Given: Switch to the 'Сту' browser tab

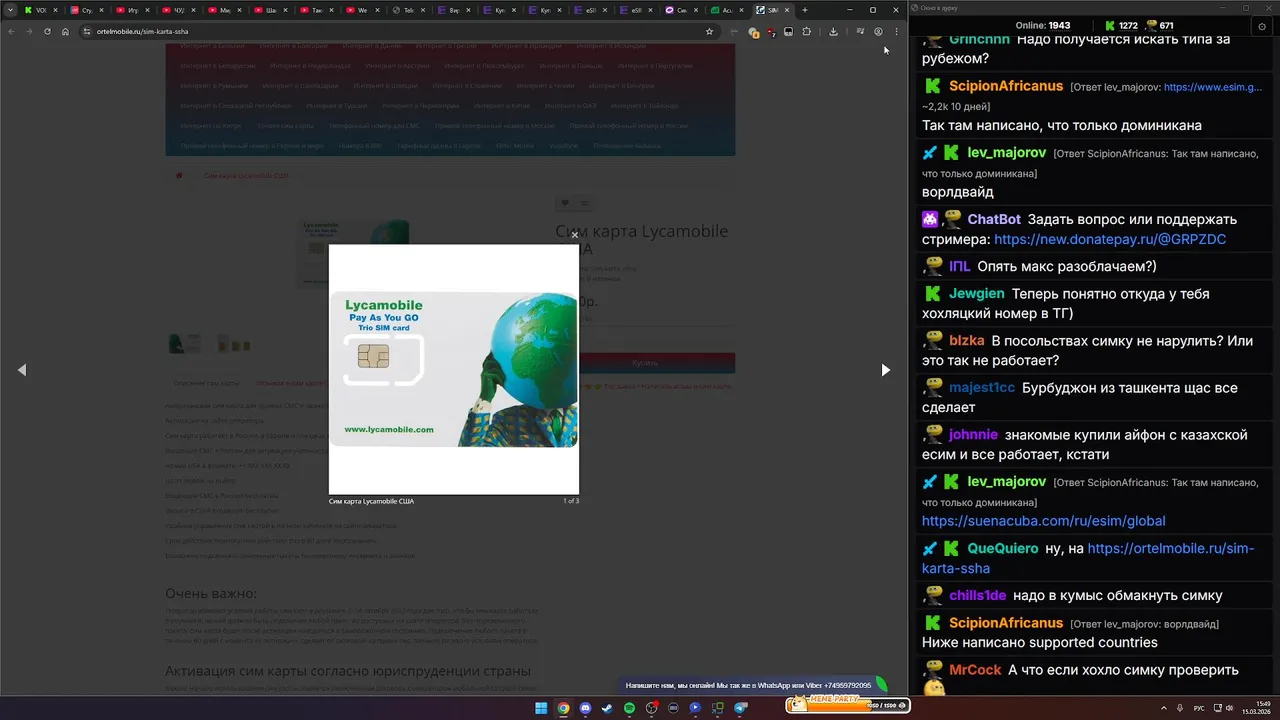Looking at the screenshot, I should coord(86,10).
